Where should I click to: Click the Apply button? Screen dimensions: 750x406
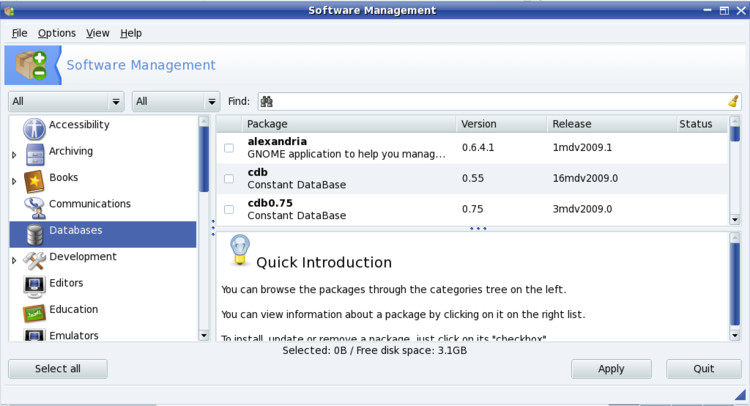click(x=611, y=369)
